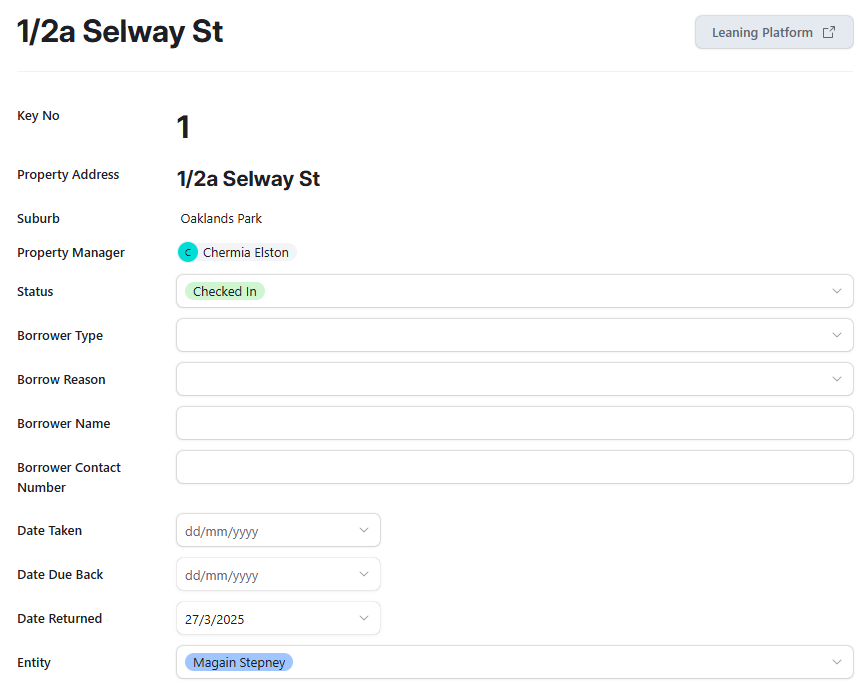Focus the Borrower Contact Number field
864x689 pixels.
514,467
